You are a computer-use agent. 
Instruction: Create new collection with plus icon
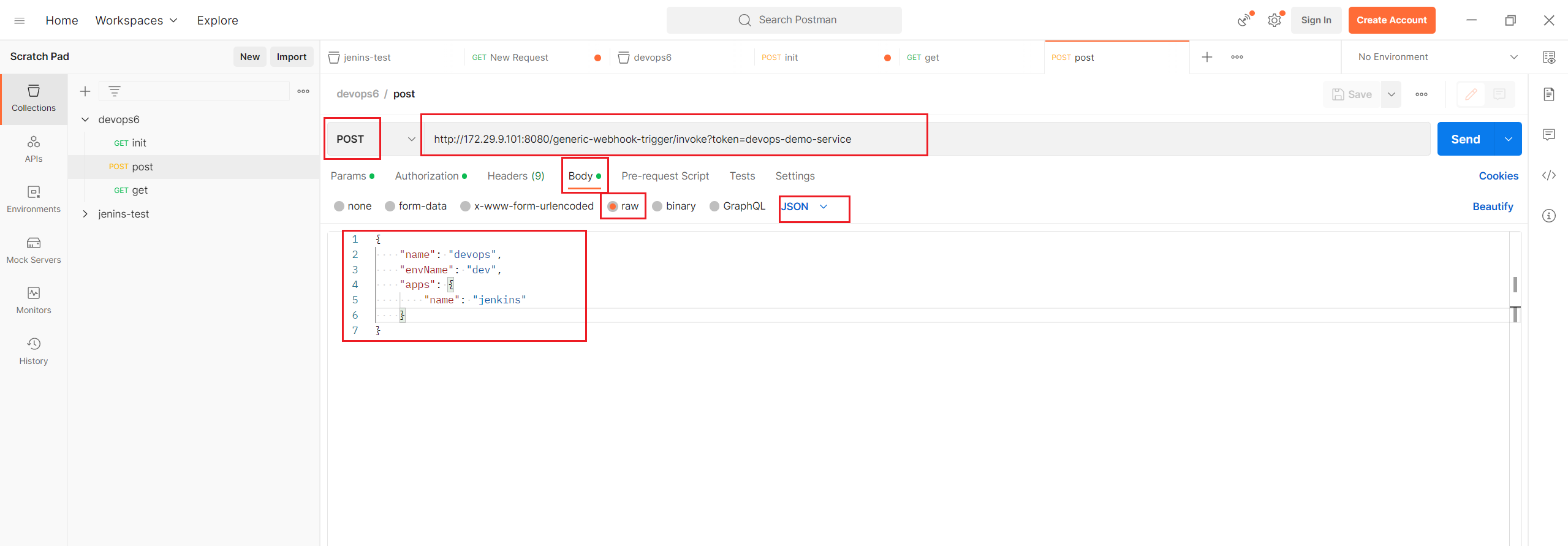tap(85, 91)
